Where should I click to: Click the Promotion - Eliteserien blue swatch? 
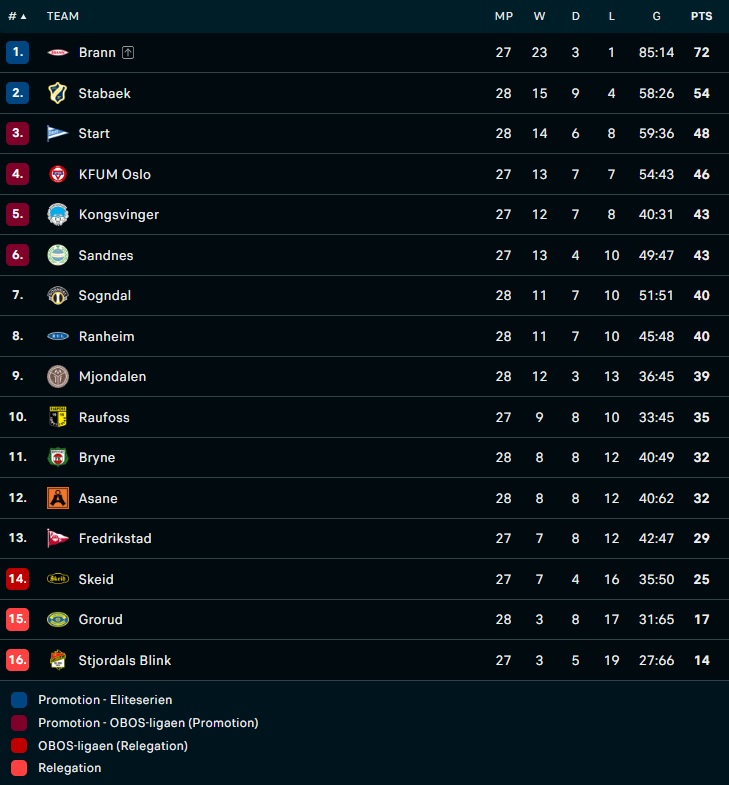pos(19,700)
